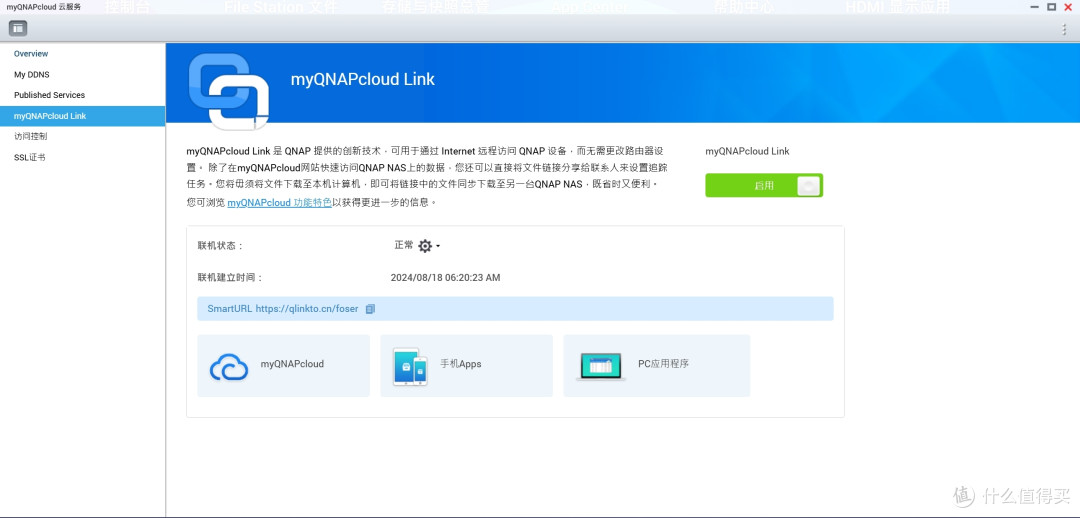1080x518 pixels.
Task: Open SSL证书 in sidebar
Action: [x=30, y=157]
